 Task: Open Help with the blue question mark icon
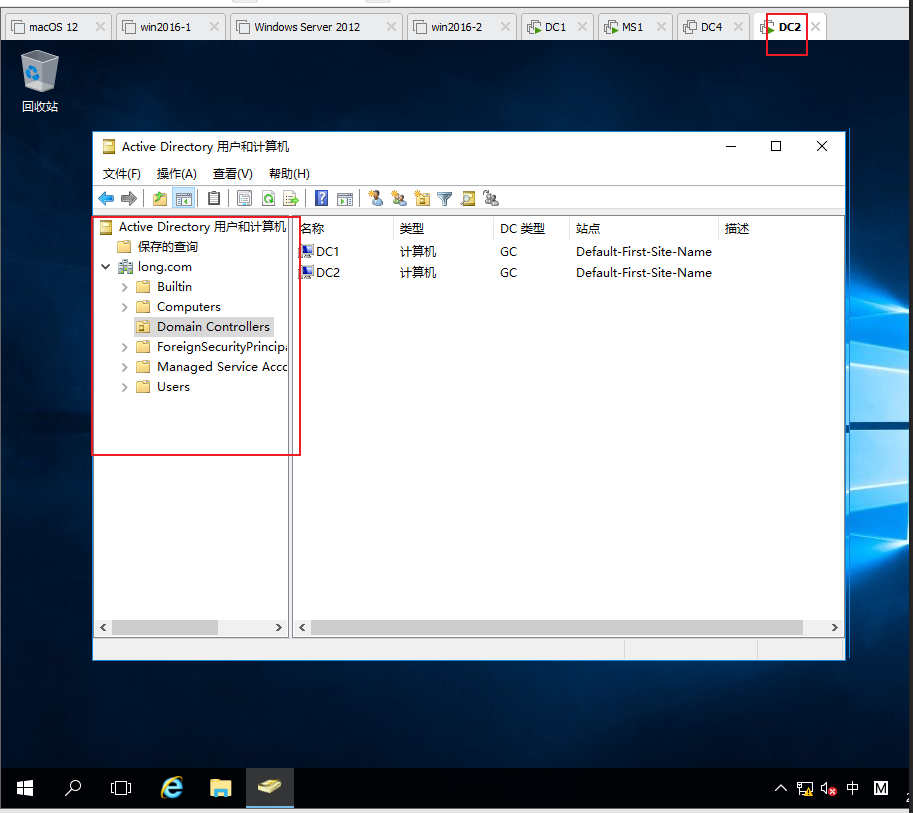click(321, 199)
